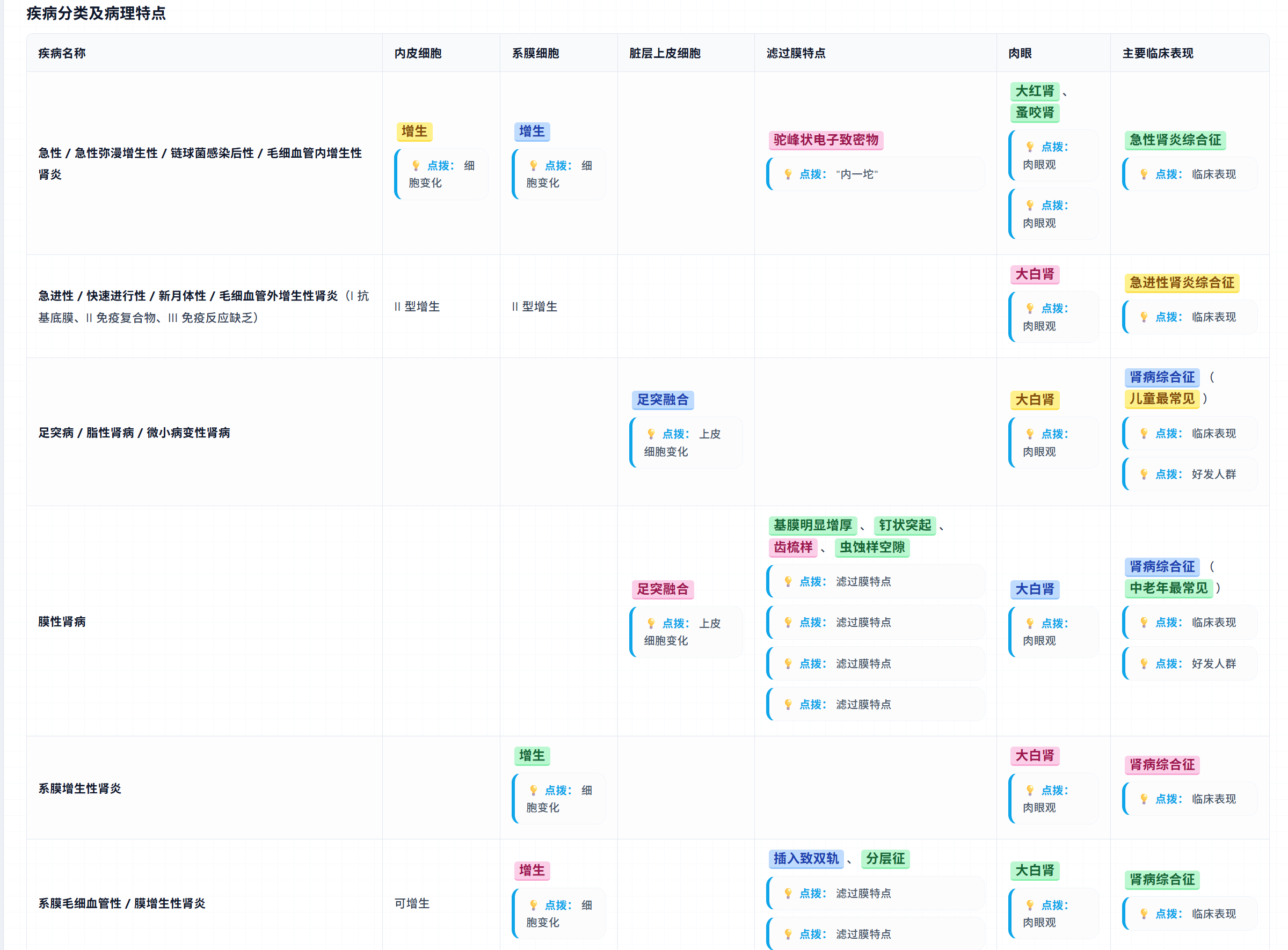1288x950 pixels.
Task: Click pink 大白肾 in the 急进性 row
Action: tap(1034, 274)
